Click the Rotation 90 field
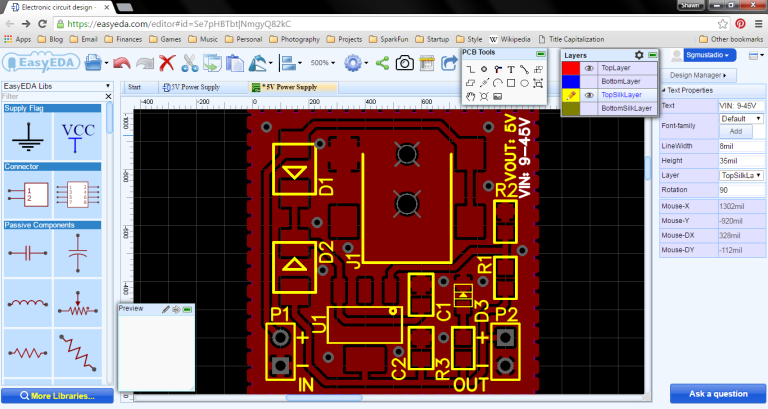Image resolution: width=768 pixels, height=409 pixels. (742, 190)
